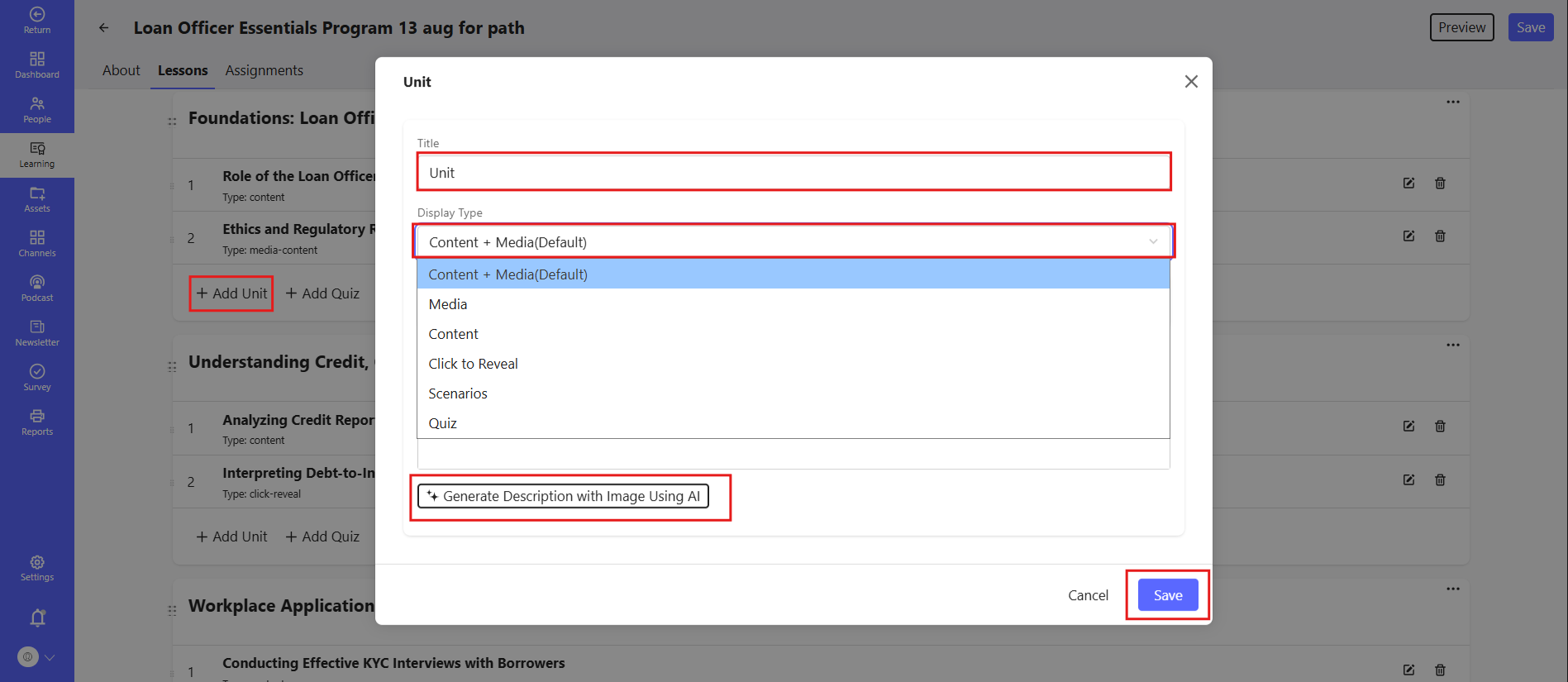Click the notifications bell icon

pyautogui.click(x=37, y=618)
